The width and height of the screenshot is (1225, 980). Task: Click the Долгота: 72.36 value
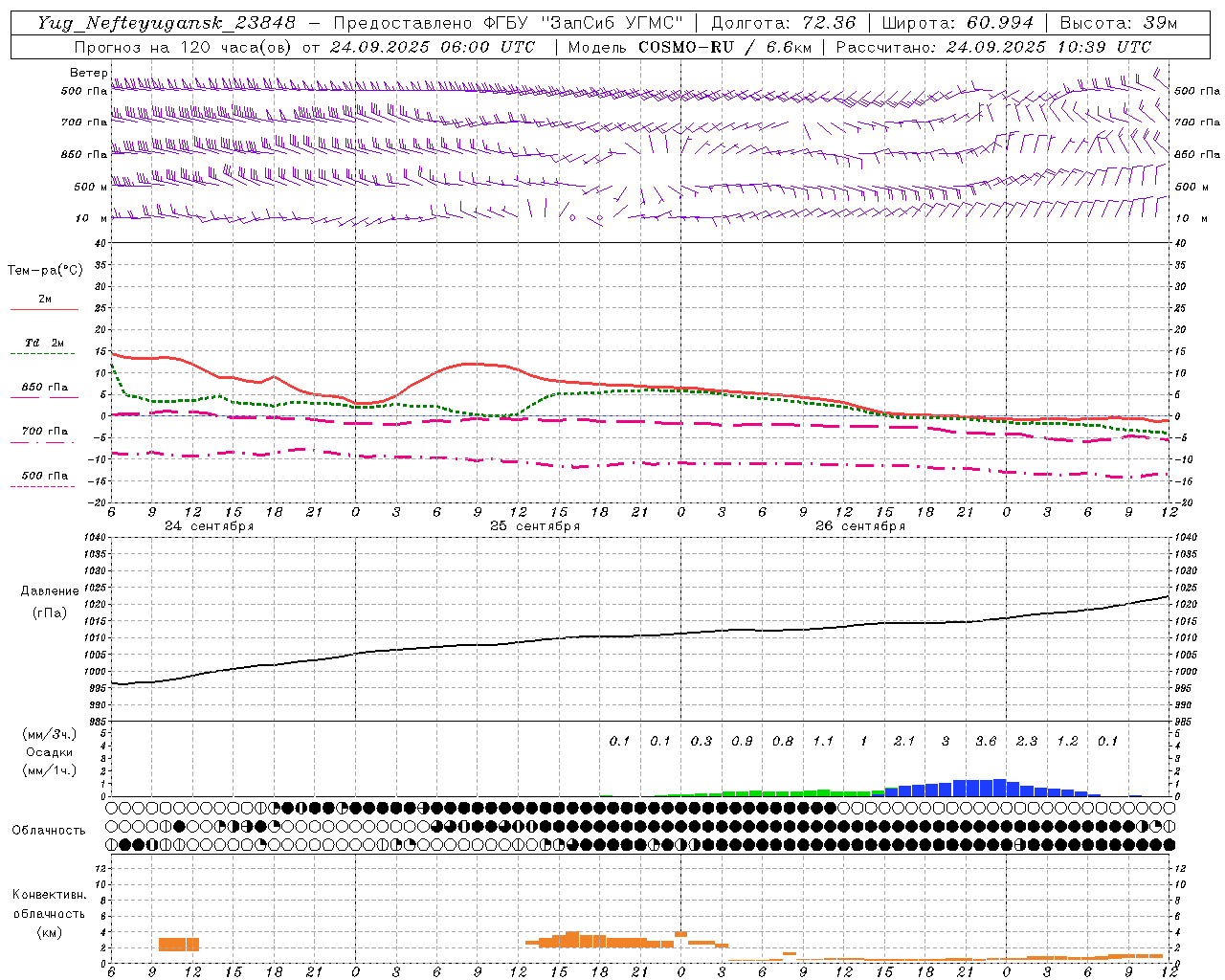[784, 23]
